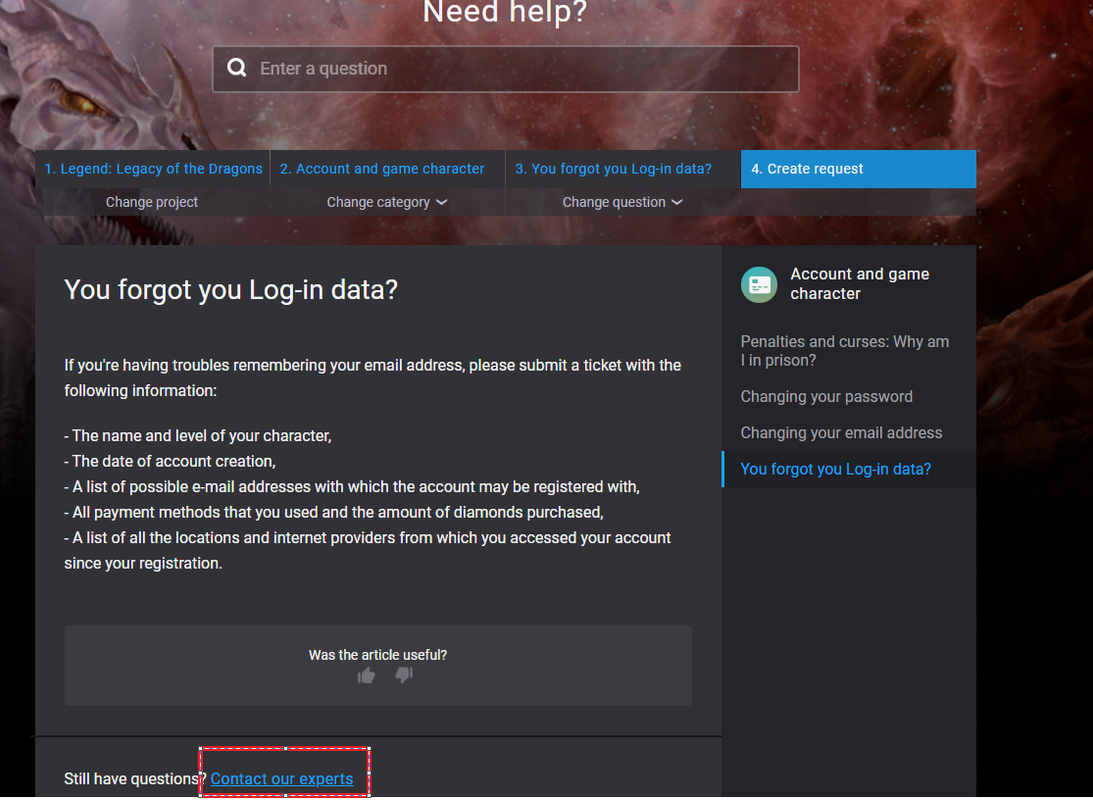This screenshot has height=800, width=1093.
Task: Click the 'Contact our experts' link
Action: [282, 778]
